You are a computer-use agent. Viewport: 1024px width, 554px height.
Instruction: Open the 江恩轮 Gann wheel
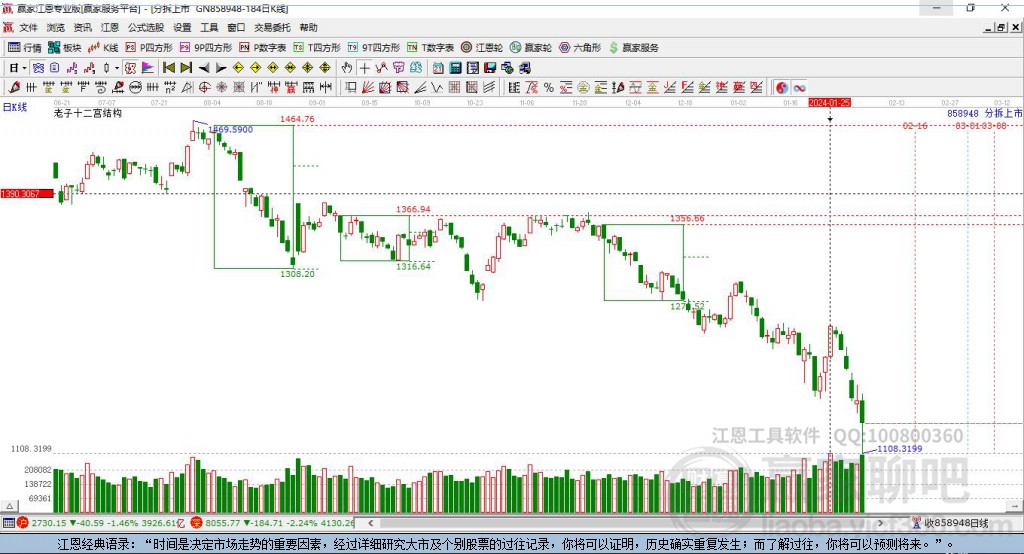click(482, 48)
